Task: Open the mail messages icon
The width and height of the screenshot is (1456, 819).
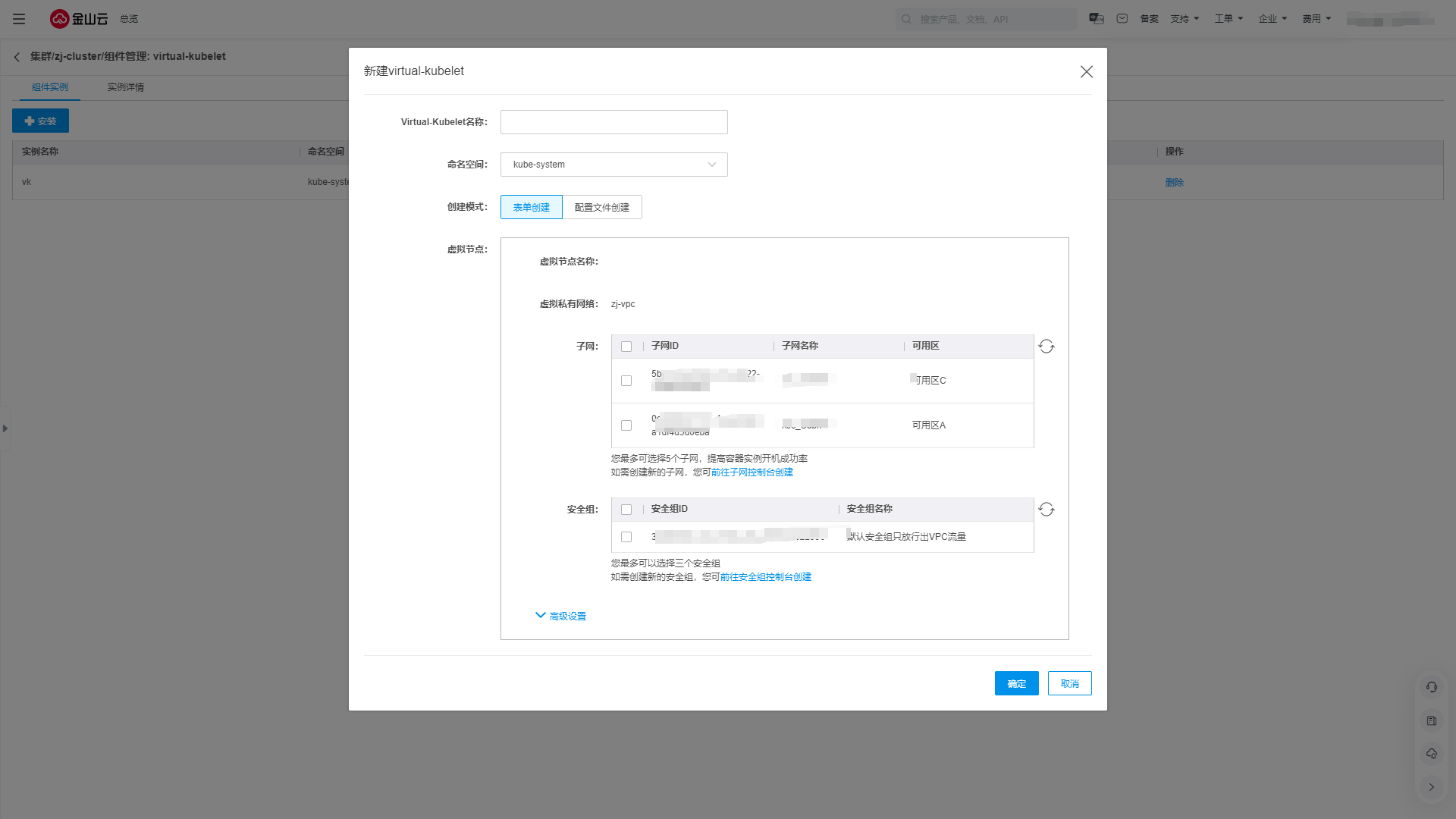Action: pos(1122,19)
